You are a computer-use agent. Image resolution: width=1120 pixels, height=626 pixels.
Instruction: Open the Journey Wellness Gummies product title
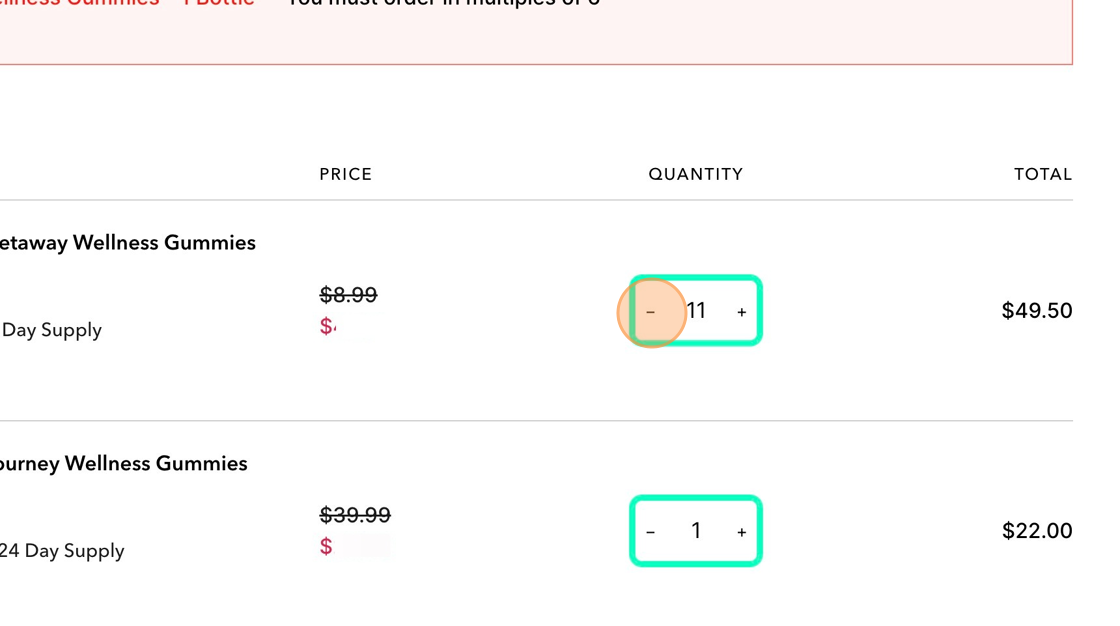point(123,464)
